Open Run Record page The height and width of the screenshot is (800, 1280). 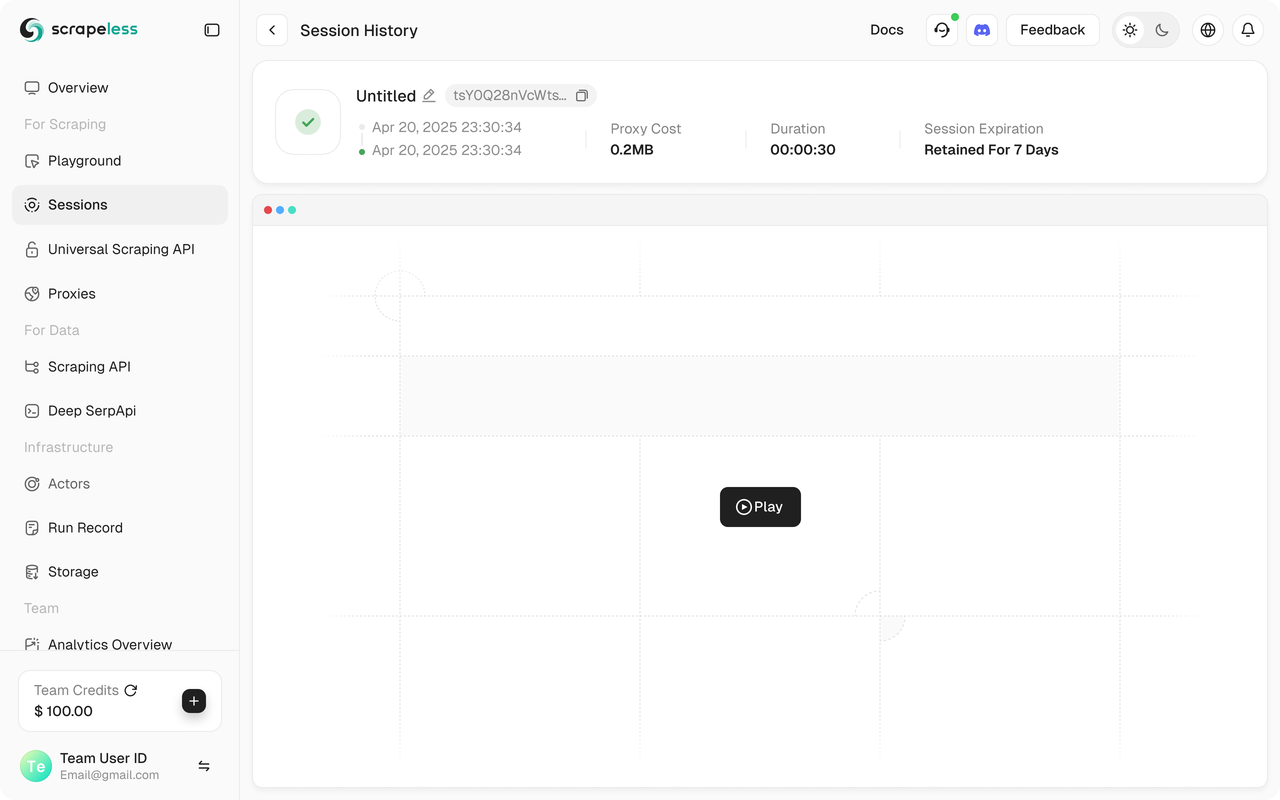pos(120,528)
